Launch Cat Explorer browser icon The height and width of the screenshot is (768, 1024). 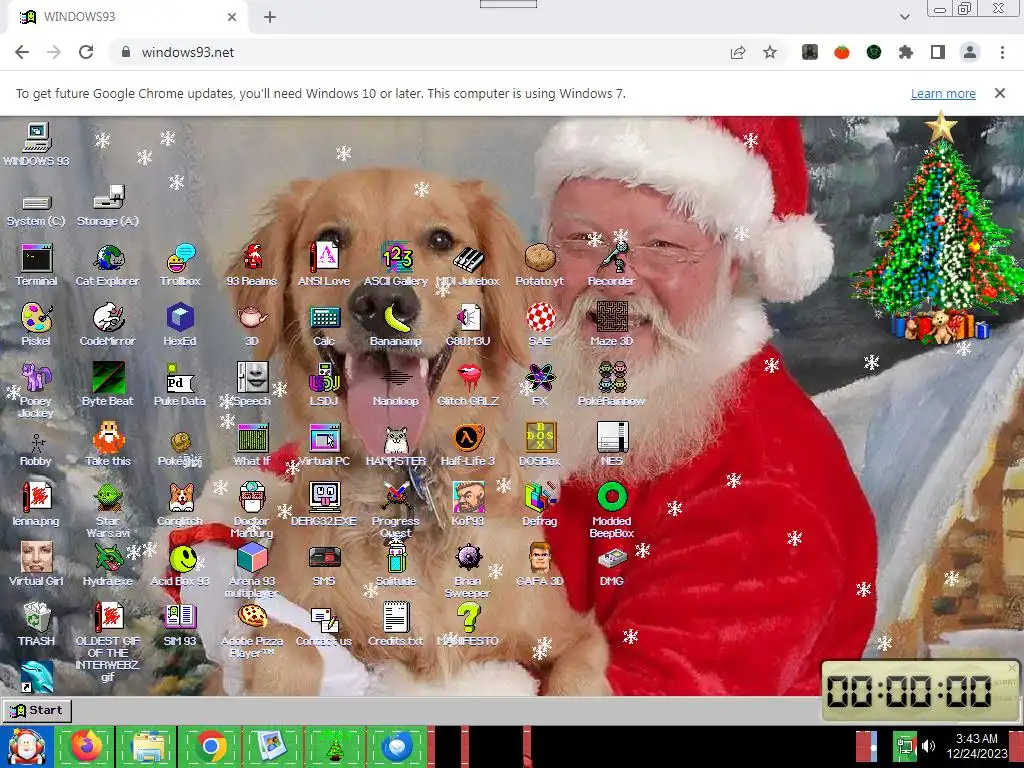108,265
